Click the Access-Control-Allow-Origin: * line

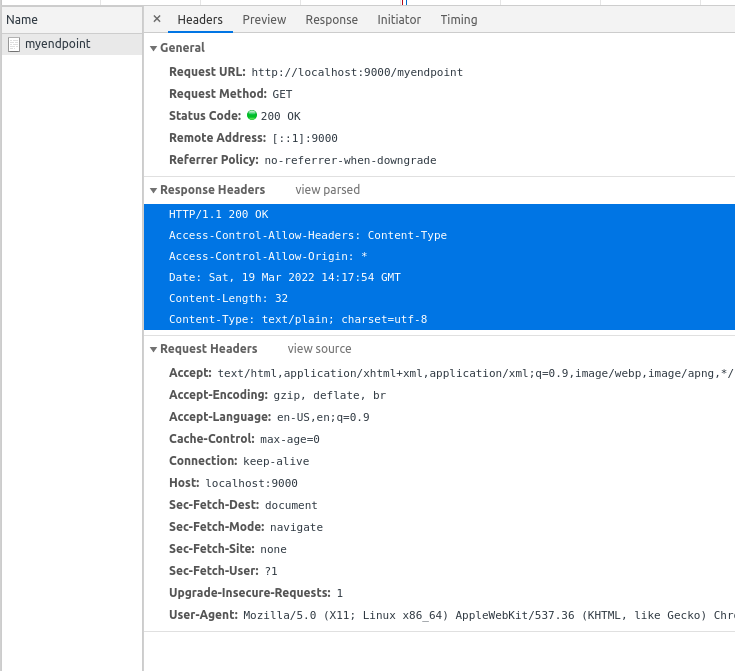click(268, 256)
